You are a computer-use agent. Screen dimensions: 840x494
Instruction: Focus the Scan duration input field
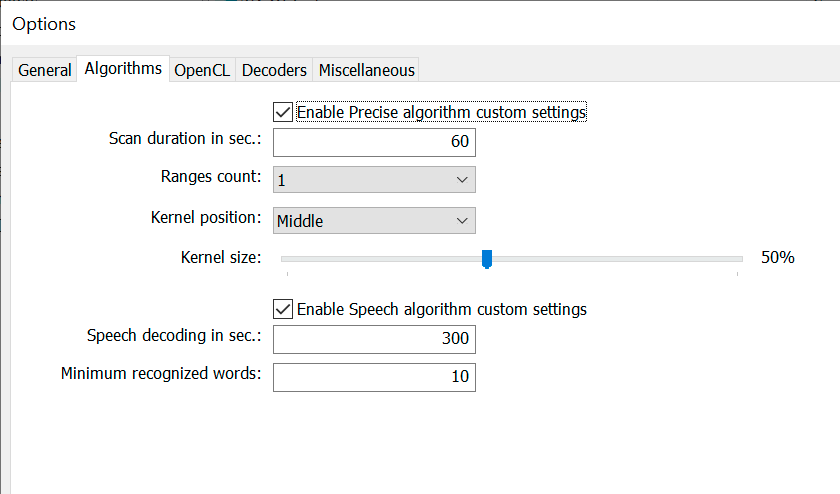coord(374,142)
